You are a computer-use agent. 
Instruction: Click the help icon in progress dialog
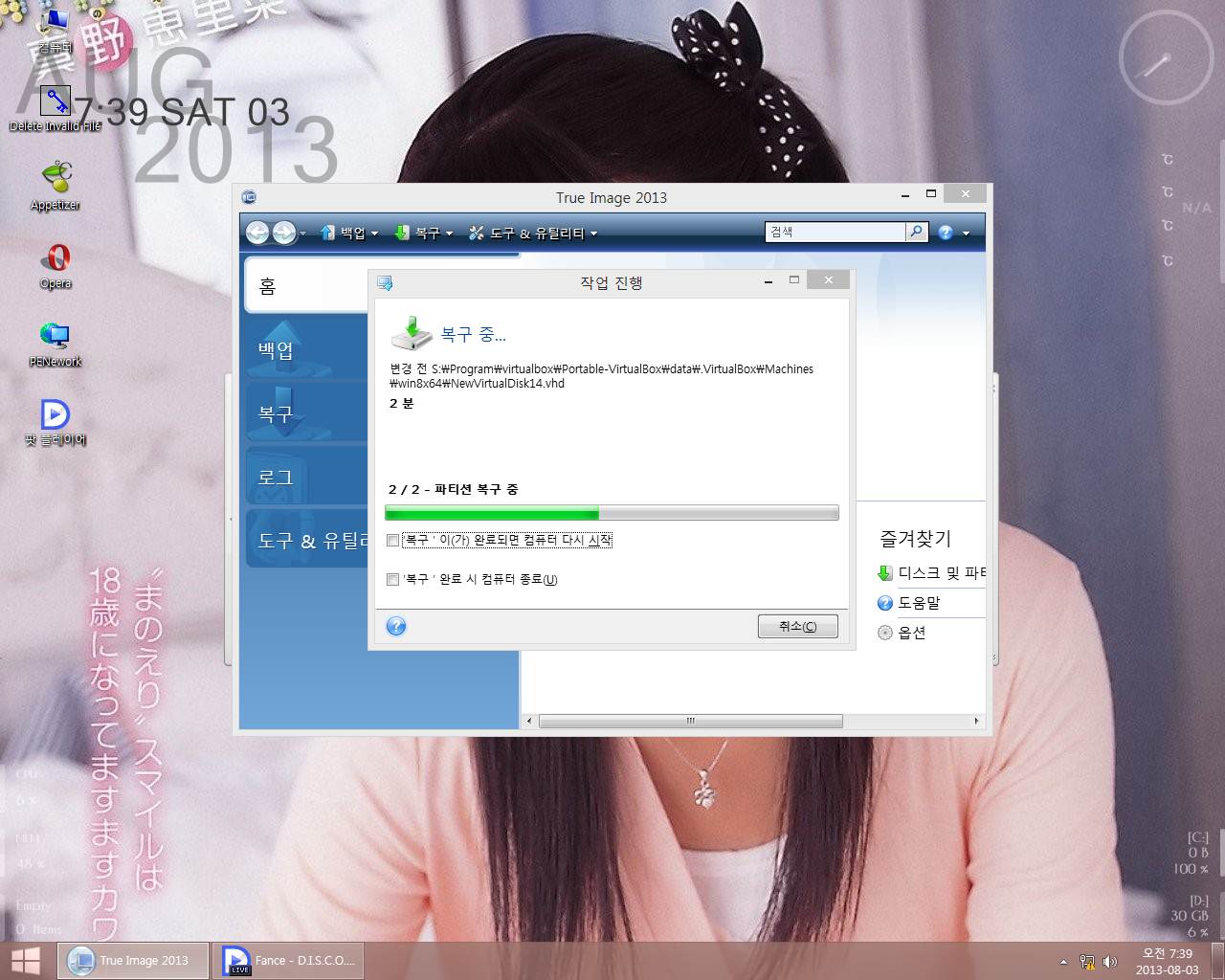point(396,626)
